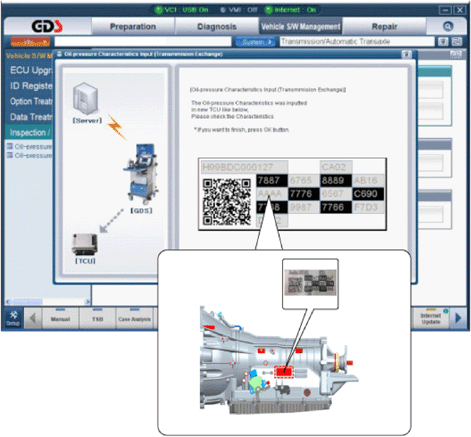Click the Server icon in diagram
Screen dimensions: 471x437
(x=86, y=99)
